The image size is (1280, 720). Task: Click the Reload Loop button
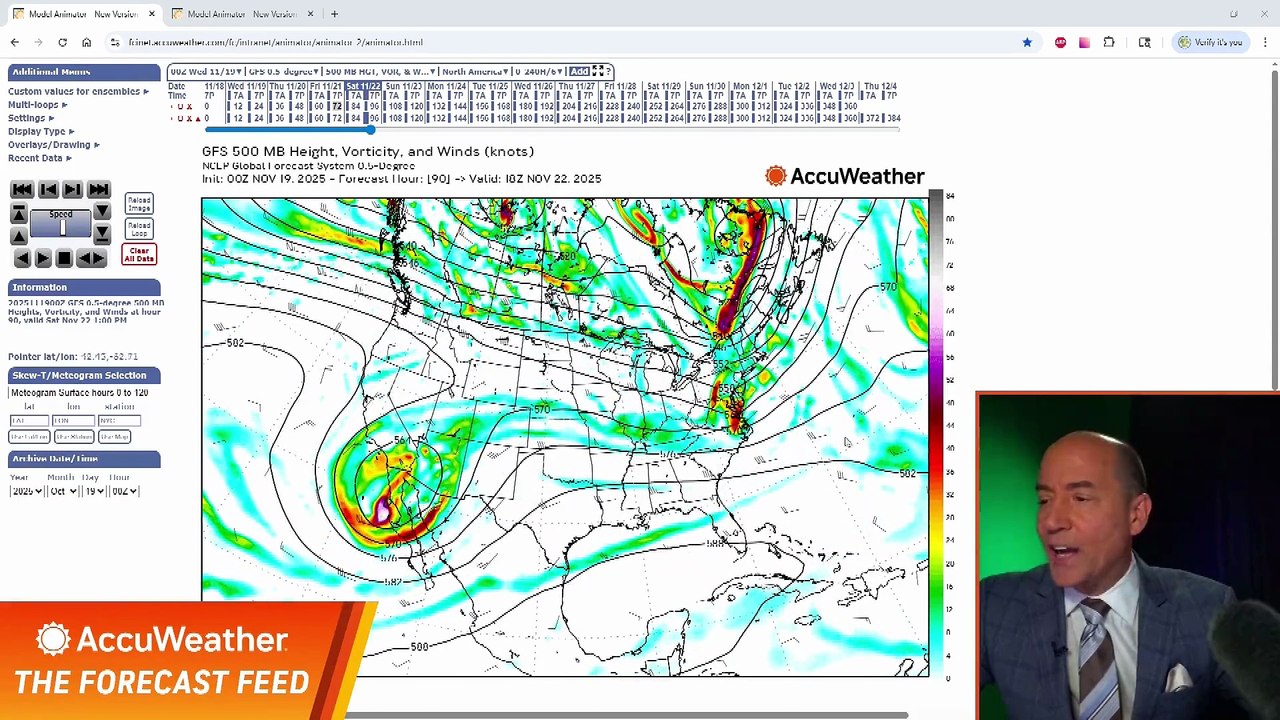click(x=139, y=229)
